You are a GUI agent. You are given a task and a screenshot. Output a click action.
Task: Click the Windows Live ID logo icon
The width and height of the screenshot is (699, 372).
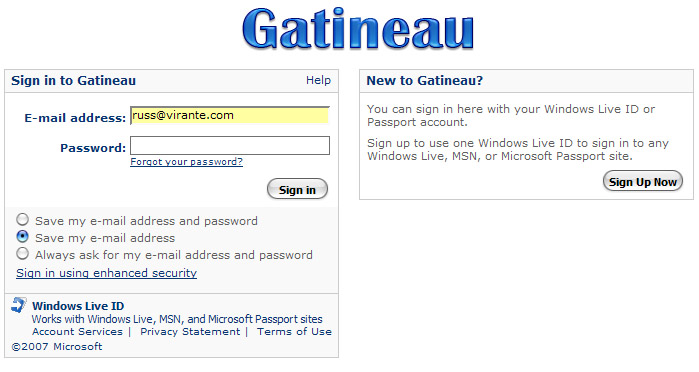tap(19, 305)
